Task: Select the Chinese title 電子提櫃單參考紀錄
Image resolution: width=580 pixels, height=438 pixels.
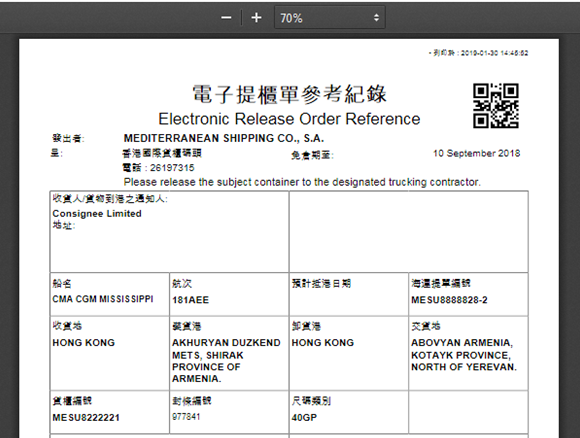Action: pyautogui.click(x=289, y=94)
